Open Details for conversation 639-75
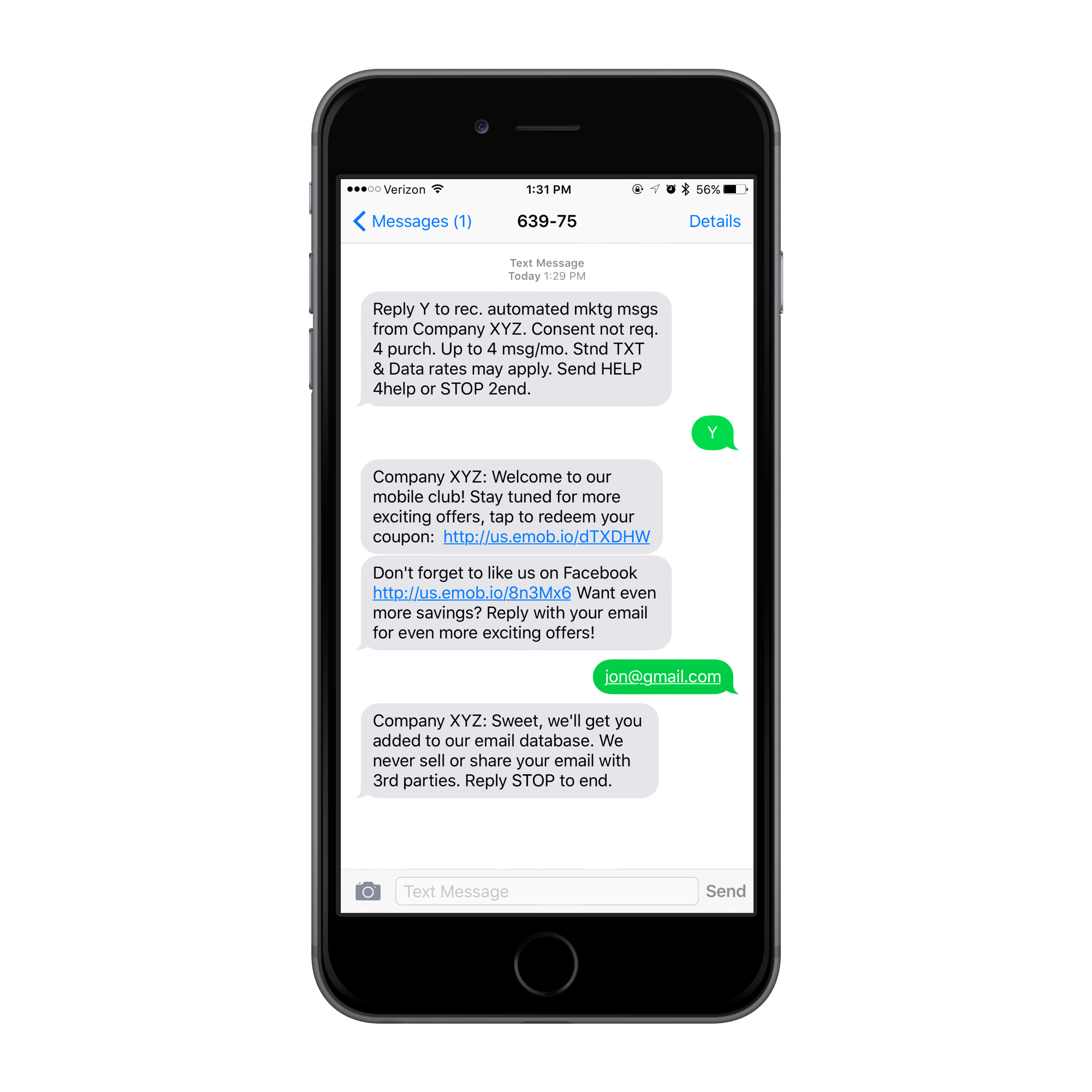Screen dimensions: 1092x1092 click(x=716, y=221)
